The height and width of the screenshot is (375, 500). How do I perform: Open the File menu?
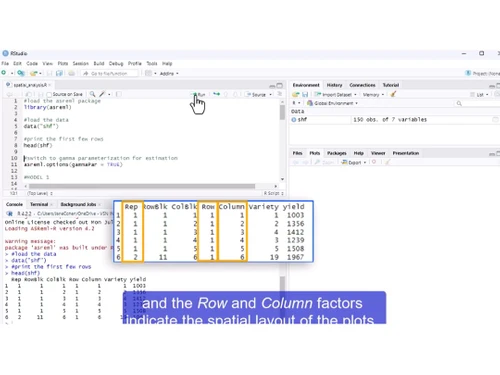point(5,63)
